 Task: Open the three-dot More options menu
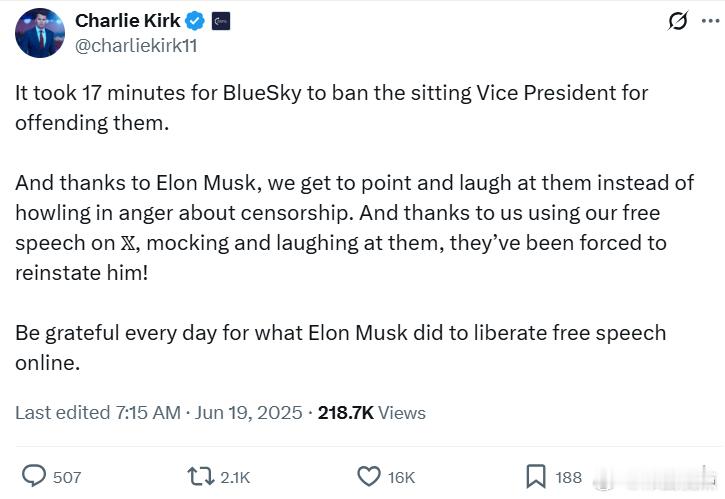coord(711,20)
